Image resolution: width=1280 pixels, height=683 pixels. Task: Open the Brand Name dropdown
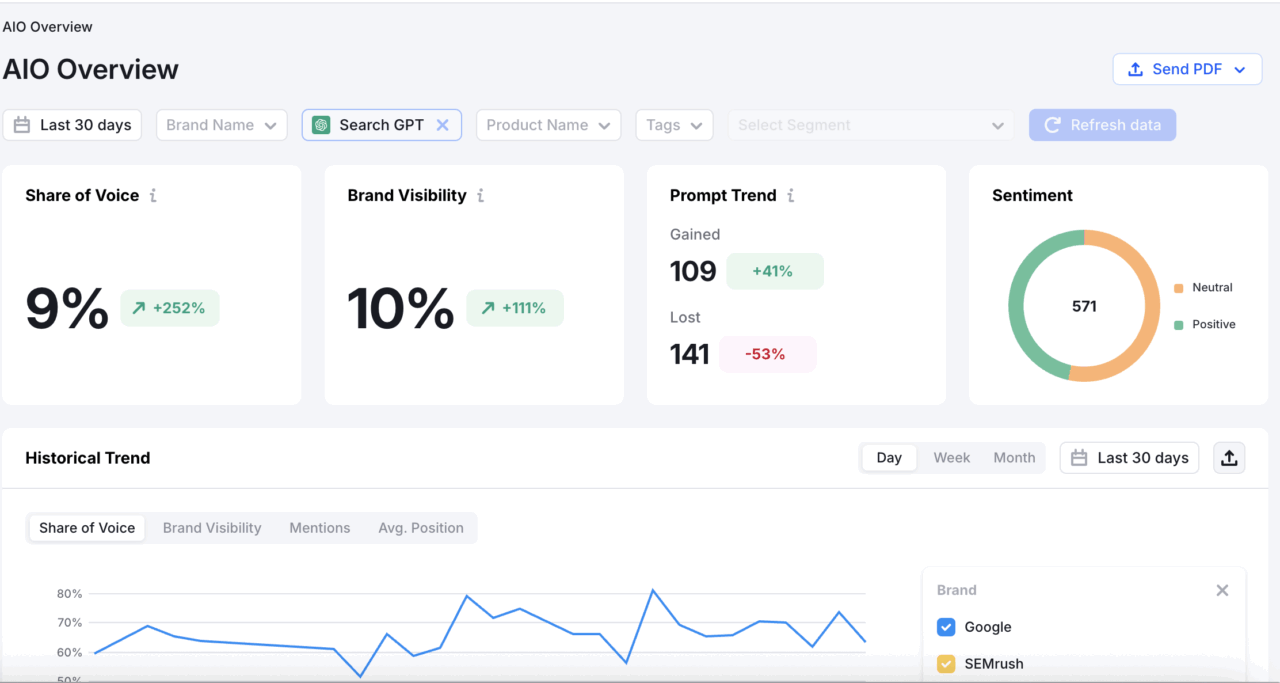(x=221, y=124)
